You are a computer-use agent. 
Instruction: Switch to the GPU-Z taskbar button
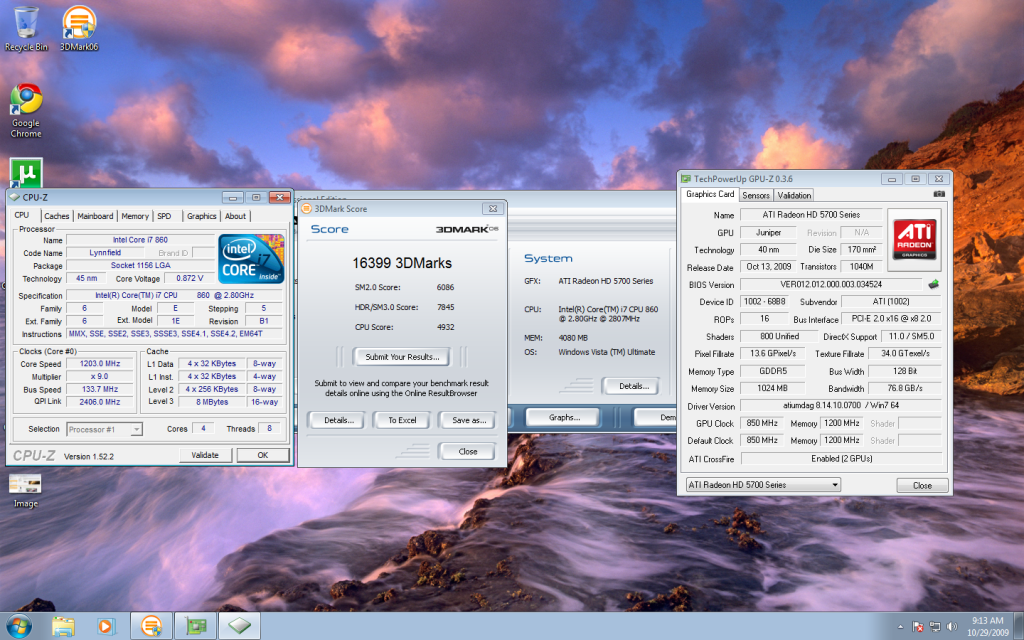pyautogui.click(x=196, y=626)
